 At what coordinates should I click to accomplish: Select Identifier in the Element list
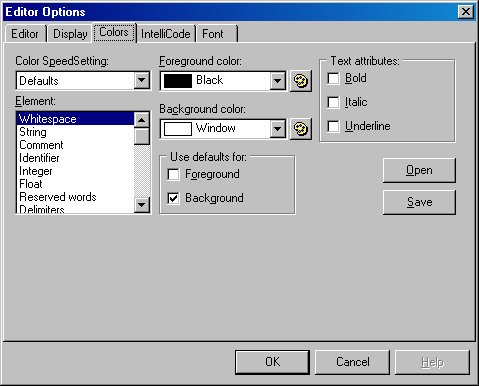pyautogui.click(x=75, y=158)
